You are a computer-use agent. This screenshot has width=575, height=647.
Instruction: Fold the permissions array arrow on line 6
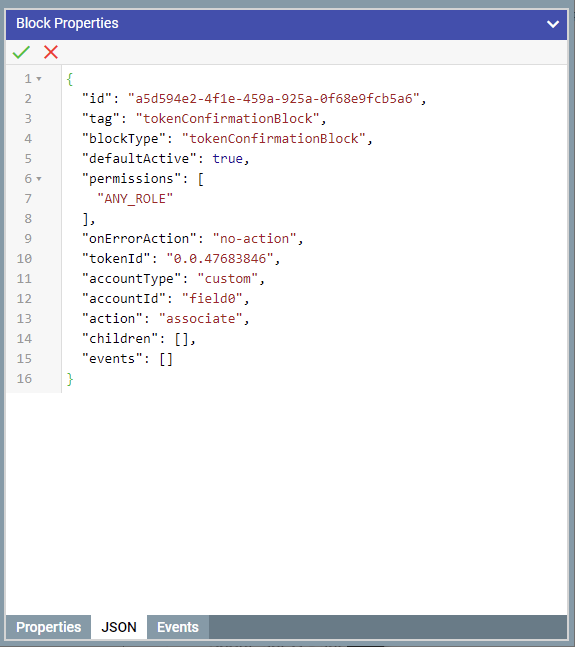coord(39,179)
